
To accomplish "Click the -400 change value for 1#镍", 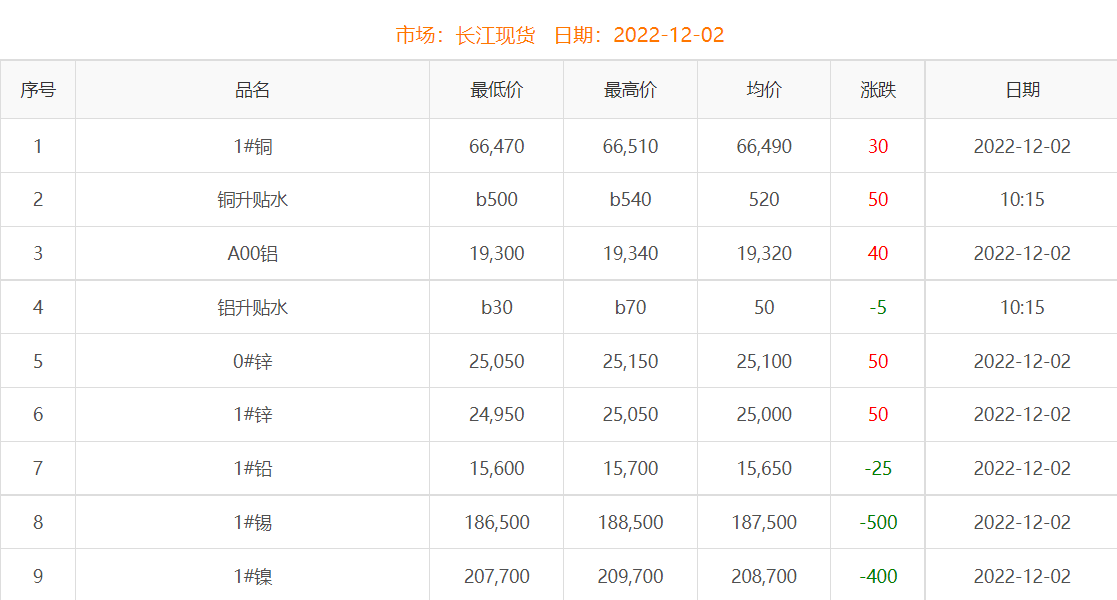I will coord(878,577).
